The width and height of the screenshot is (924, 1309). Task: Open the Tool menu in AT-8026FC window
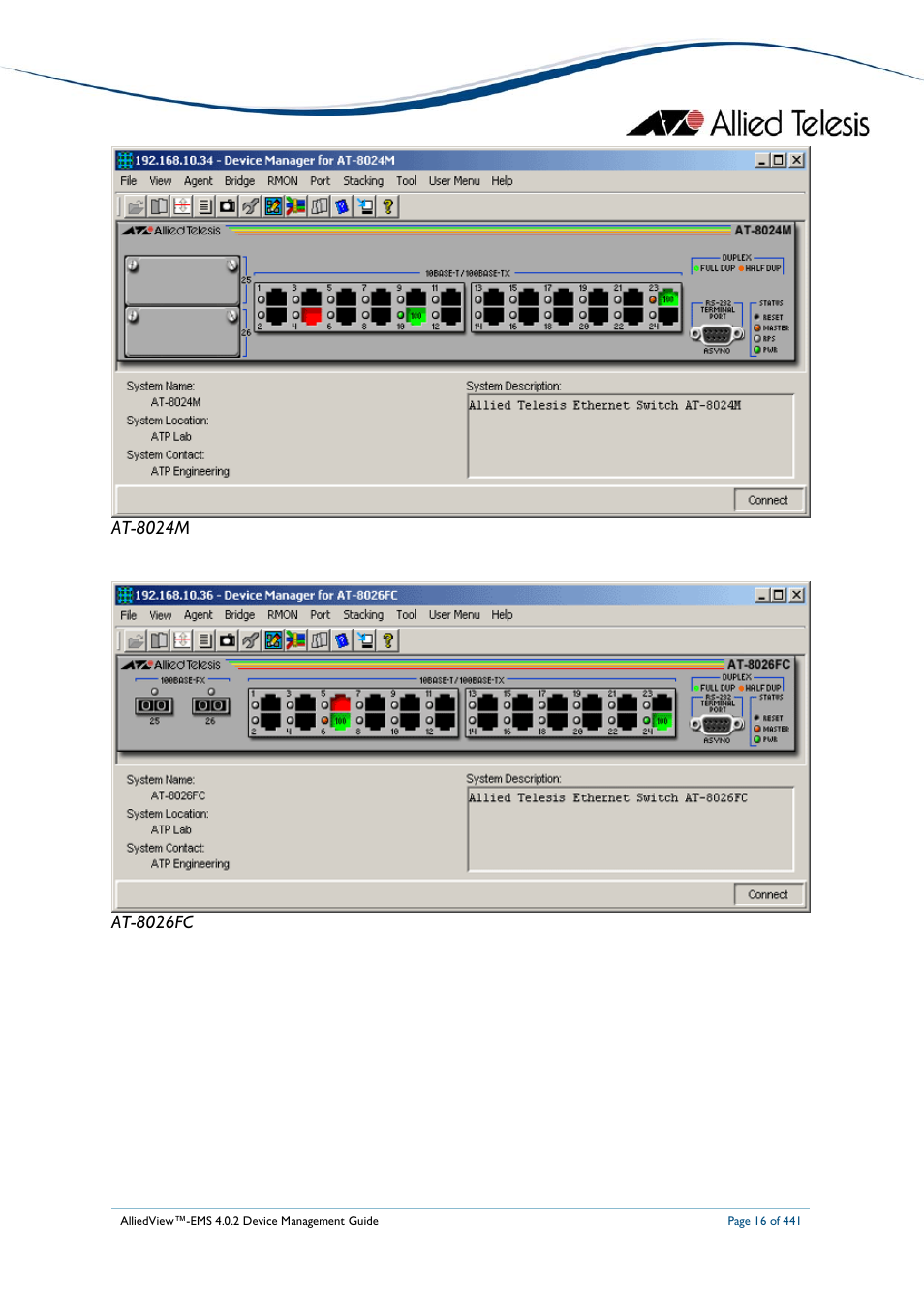click(407, 615)
